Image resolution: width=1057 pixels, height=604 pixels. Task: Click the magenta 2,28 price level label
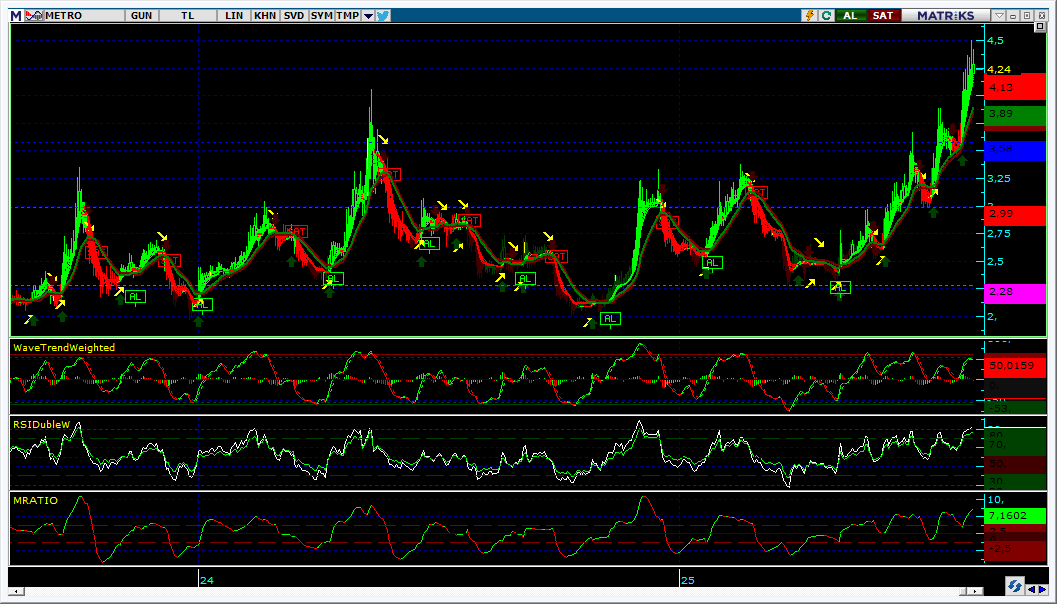click(x=1016, y=293)
